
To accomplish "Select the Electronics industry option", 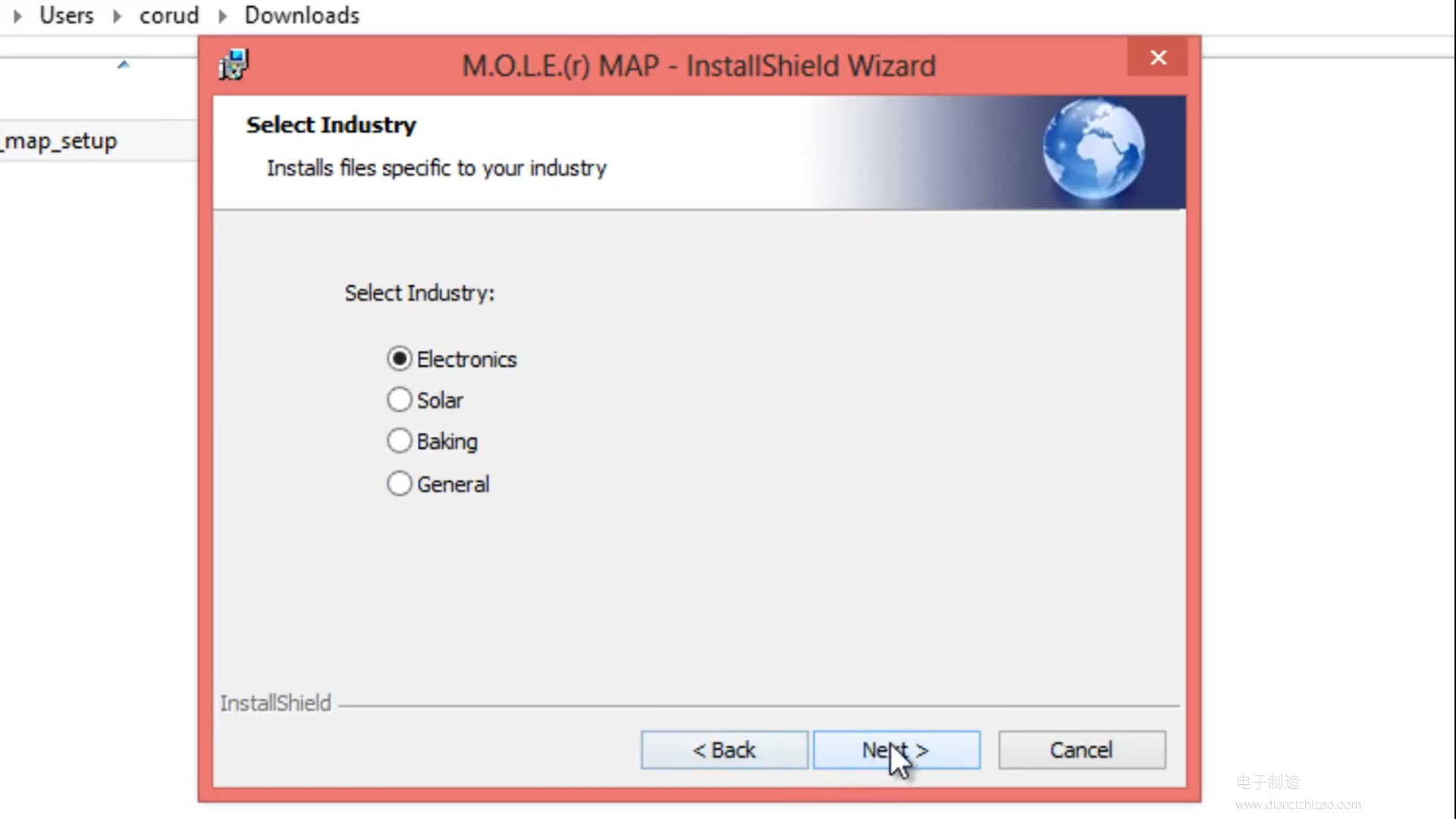I will coord(452,359).
